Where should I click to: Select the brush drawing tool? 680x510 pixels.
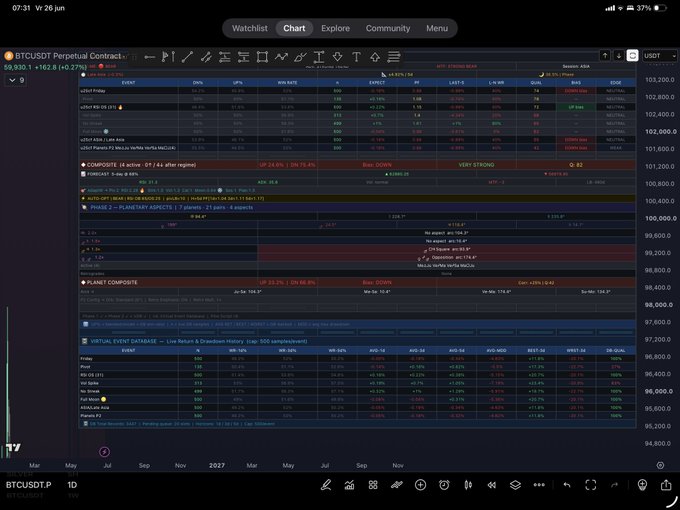[300, 57]
